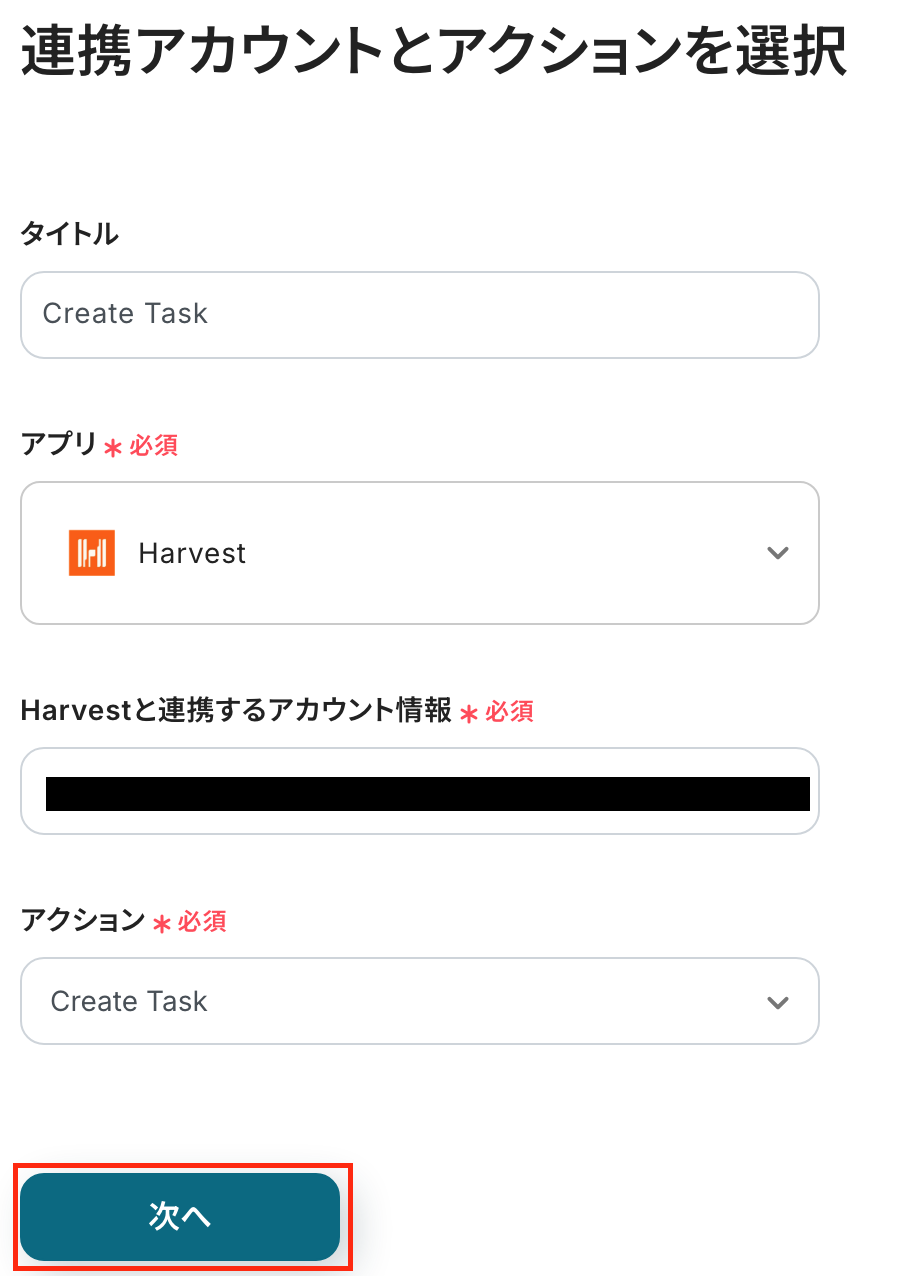The image size is (922, 1276).
Task: Click red asterisk beside アプリ label
Action: click(x=113, y=448)
